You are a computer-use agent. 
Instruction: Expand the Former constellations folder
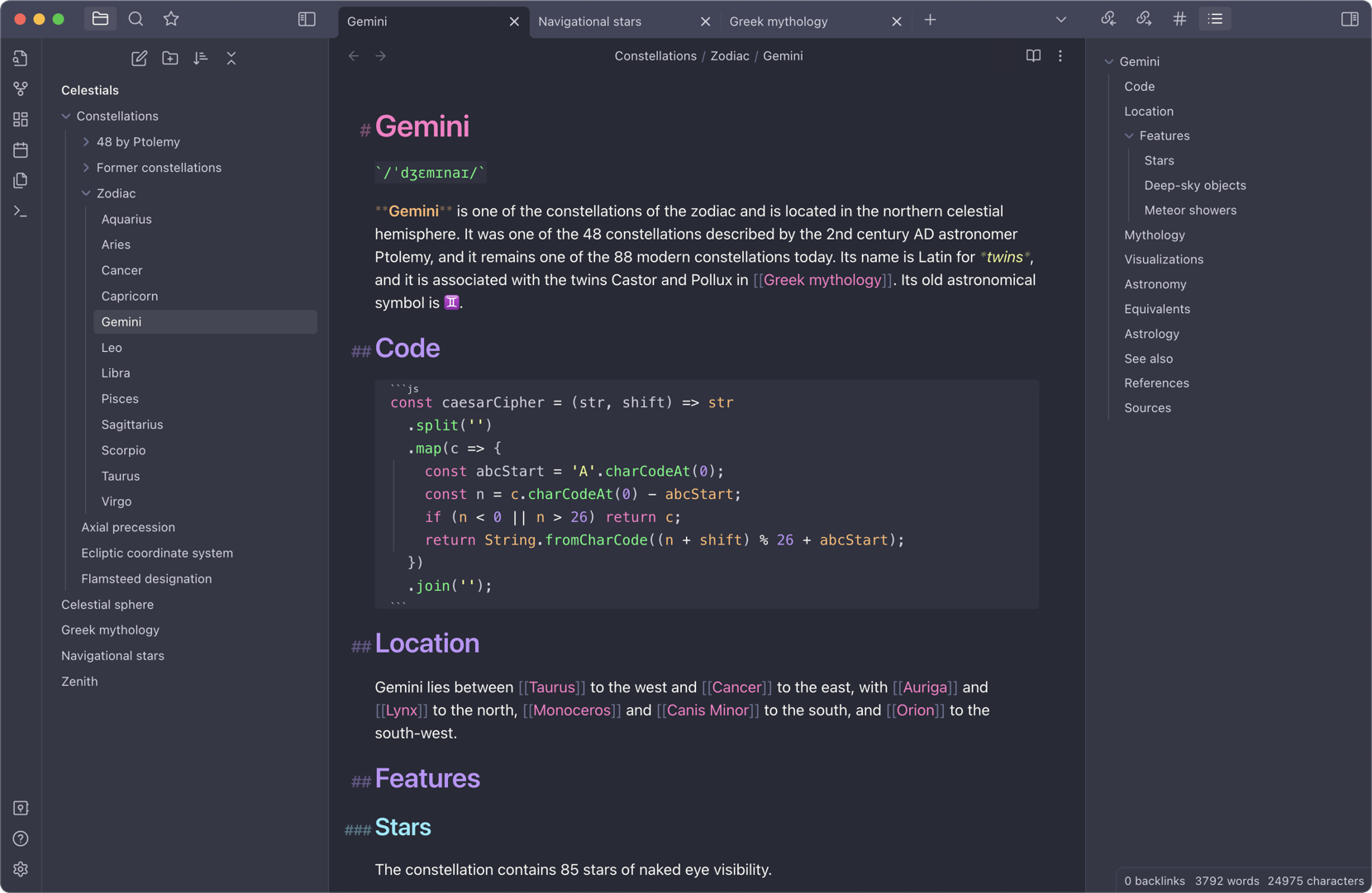click(x=86, y=168)
